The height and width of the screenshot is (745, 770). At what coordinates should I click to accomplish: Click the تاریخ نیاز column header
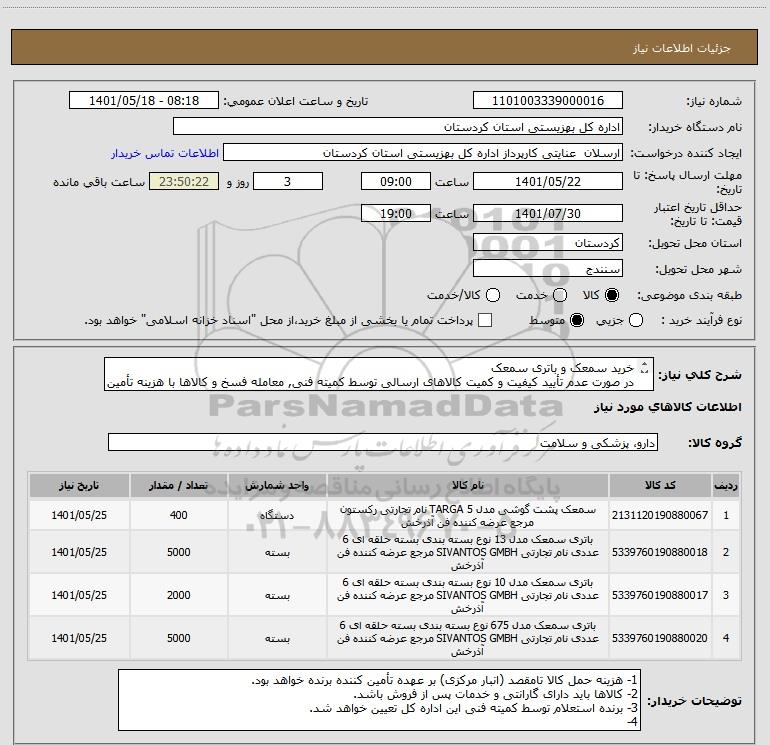tap(79, 485)
